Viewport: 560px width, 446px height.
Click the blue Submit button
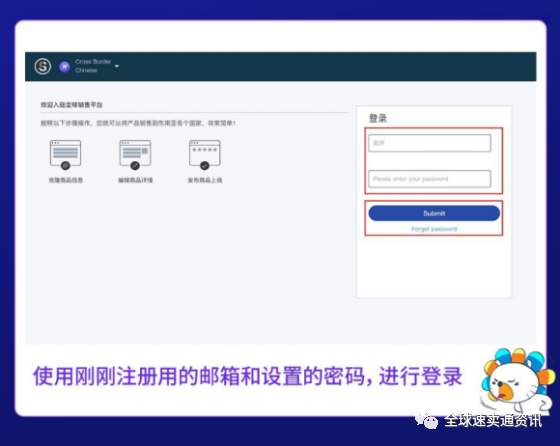pos(434,213)
